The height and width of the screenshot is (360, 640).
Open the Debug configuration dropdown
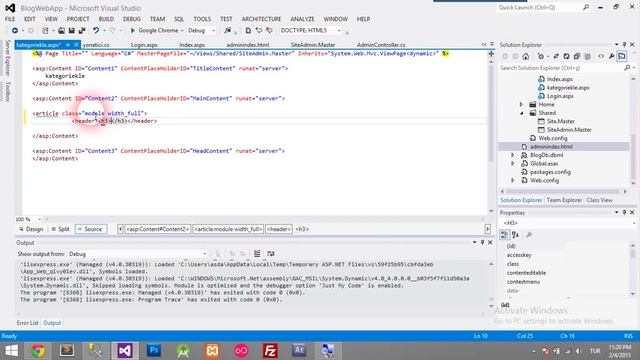pos(213,31)
